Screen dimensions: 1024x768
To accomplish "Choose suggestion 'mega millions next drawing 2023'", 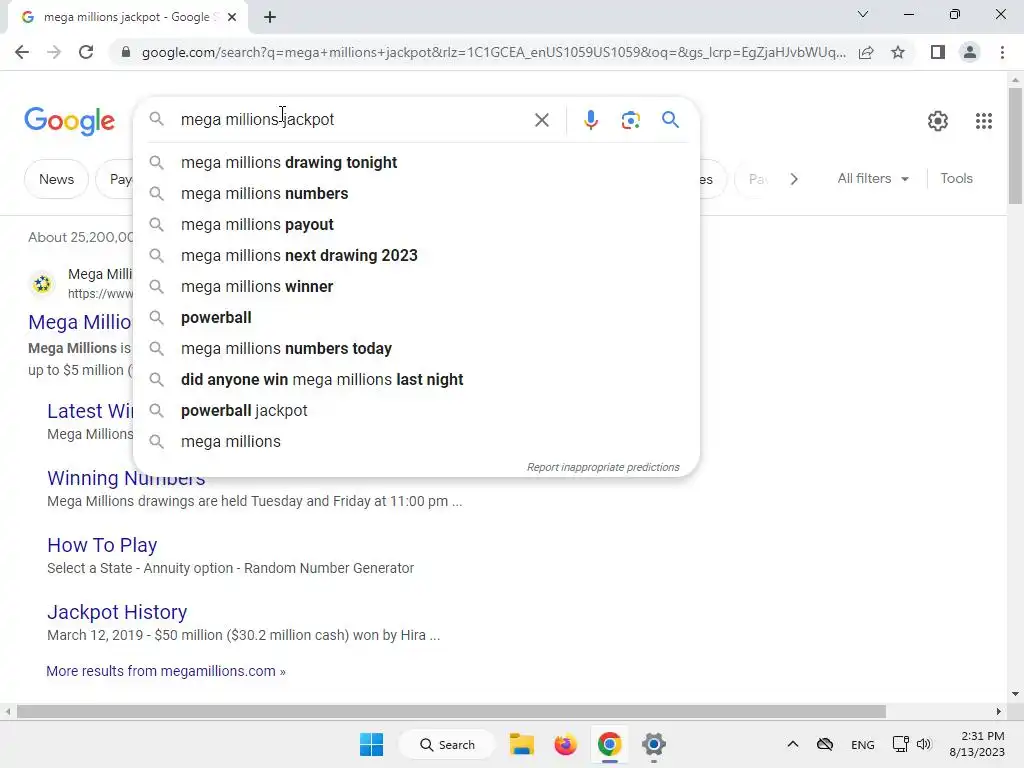I will (x=416, y=256).
